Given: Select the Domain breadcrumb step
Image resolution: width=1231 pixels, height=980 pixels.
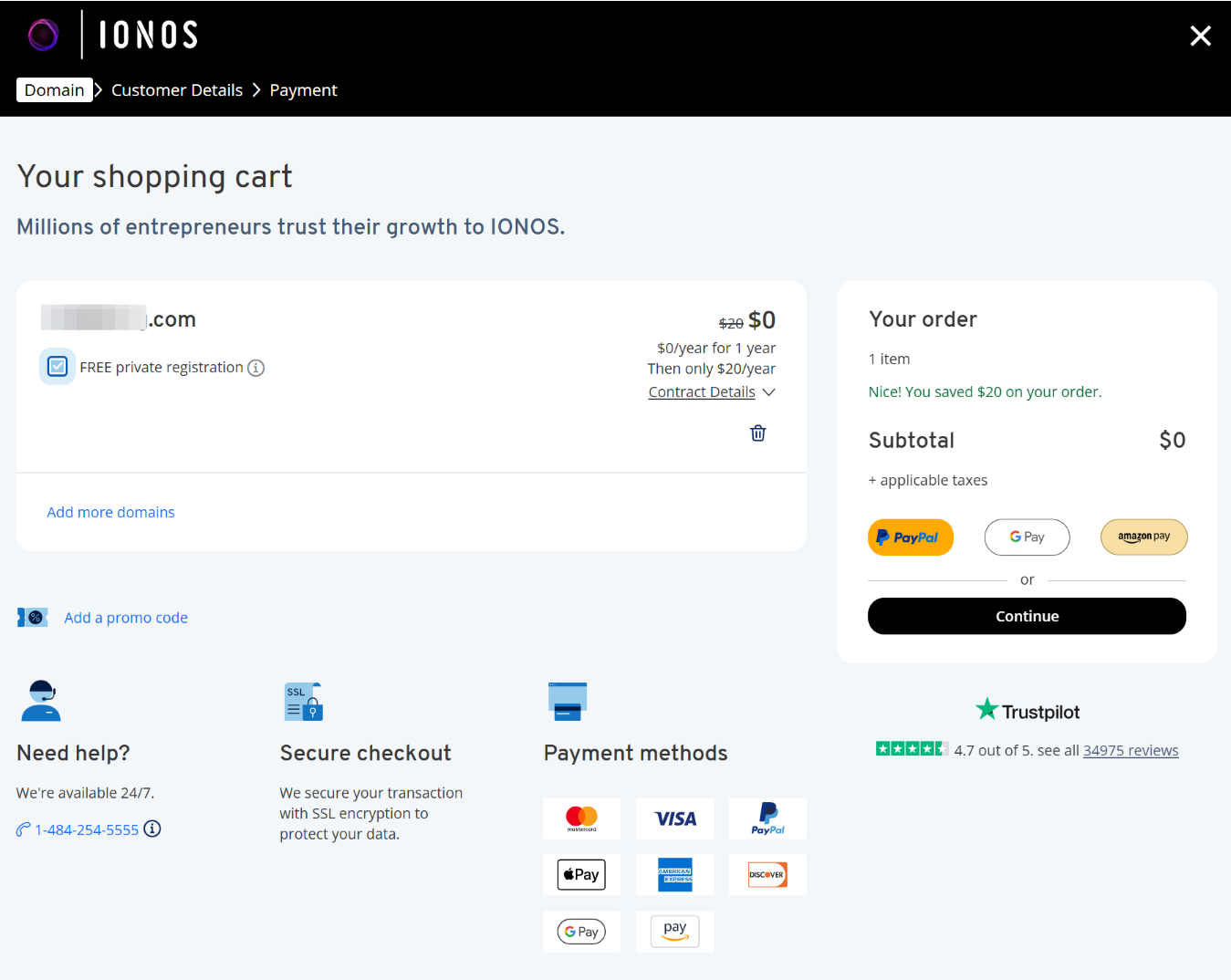Looking at the screenshot, I should point(54,90).
